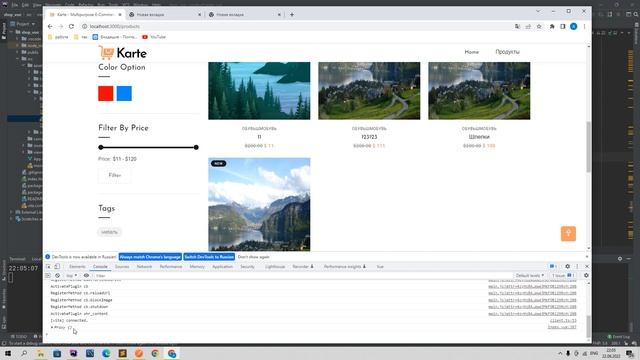Open the Memory tab in DevTools

pos(197,267)
